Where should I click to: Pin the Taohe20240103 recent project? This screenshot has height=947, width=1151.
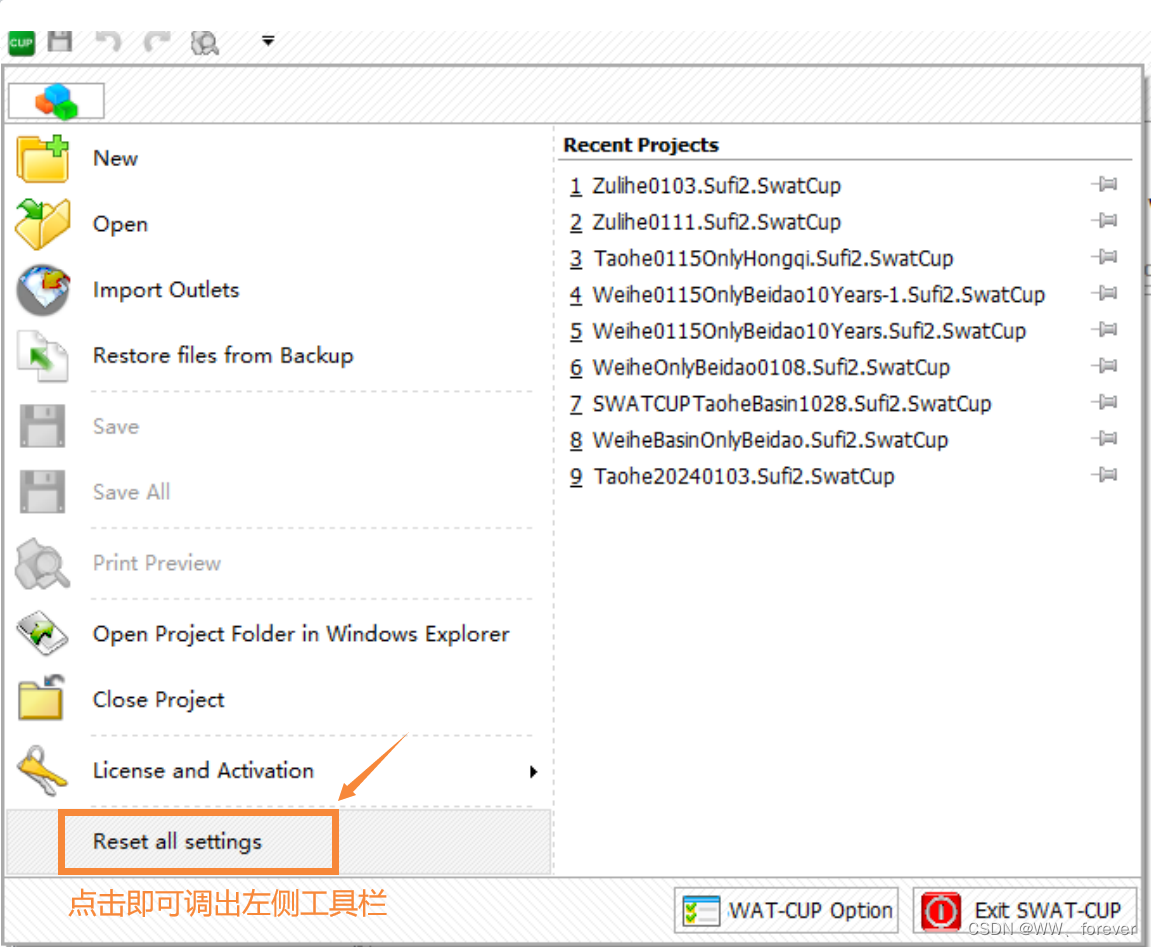pos(1105,475)
